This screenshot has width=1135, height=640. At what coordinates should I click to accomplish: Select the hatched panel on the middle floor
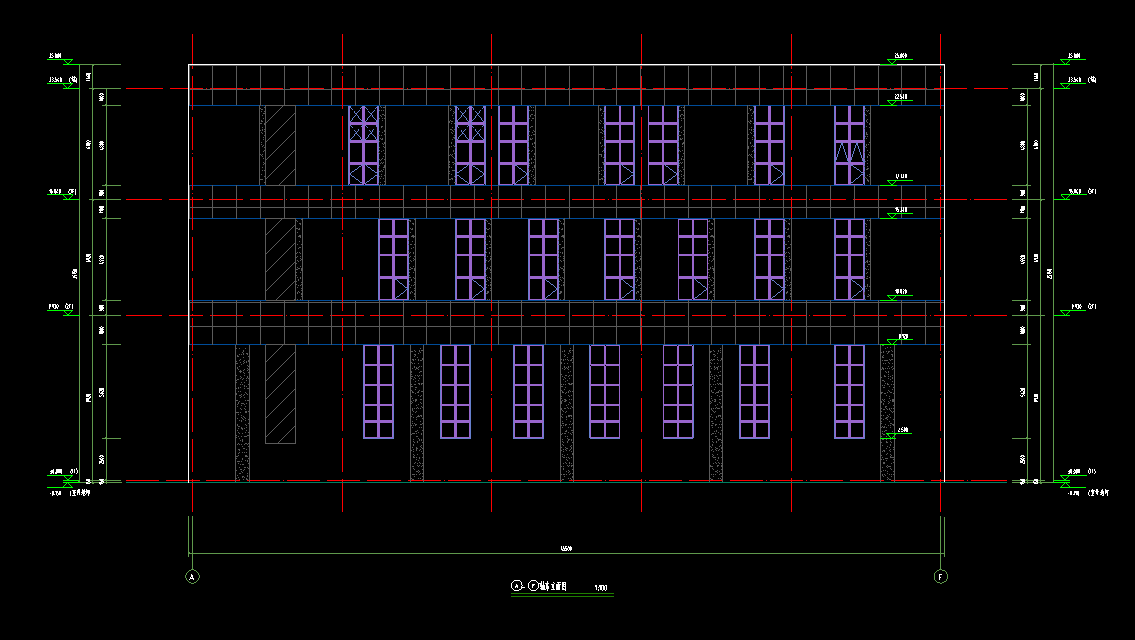pyautogui.click(x=280, y=260)
